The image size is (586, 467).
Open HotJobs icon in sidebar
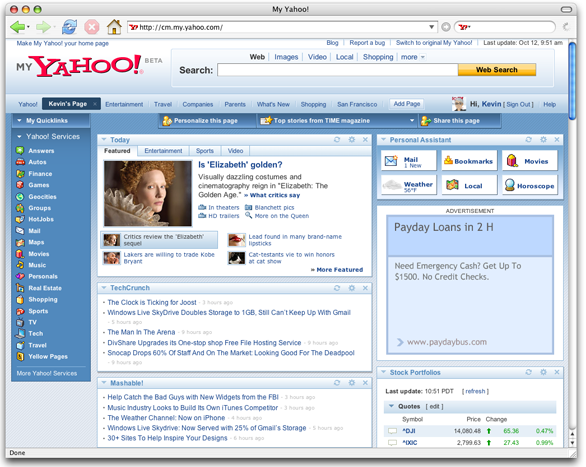pyautogui.click(x=20, y=219)
